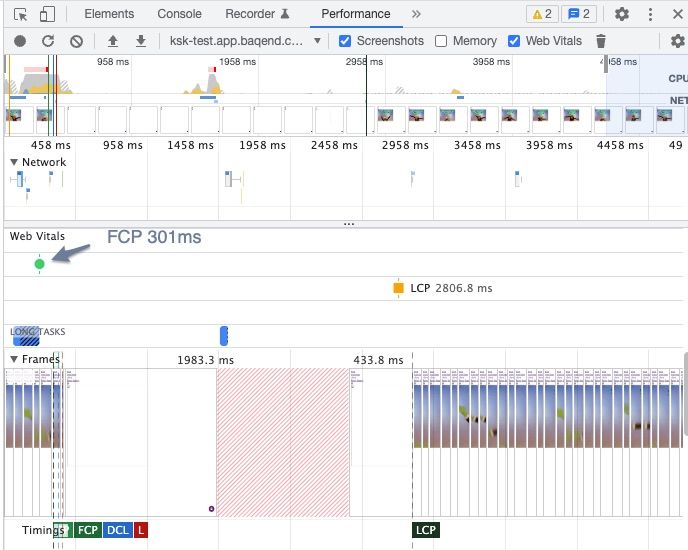Open the DevTools settings gear
The height and width of the screenshot is (550, 688).
pos(622,14)
